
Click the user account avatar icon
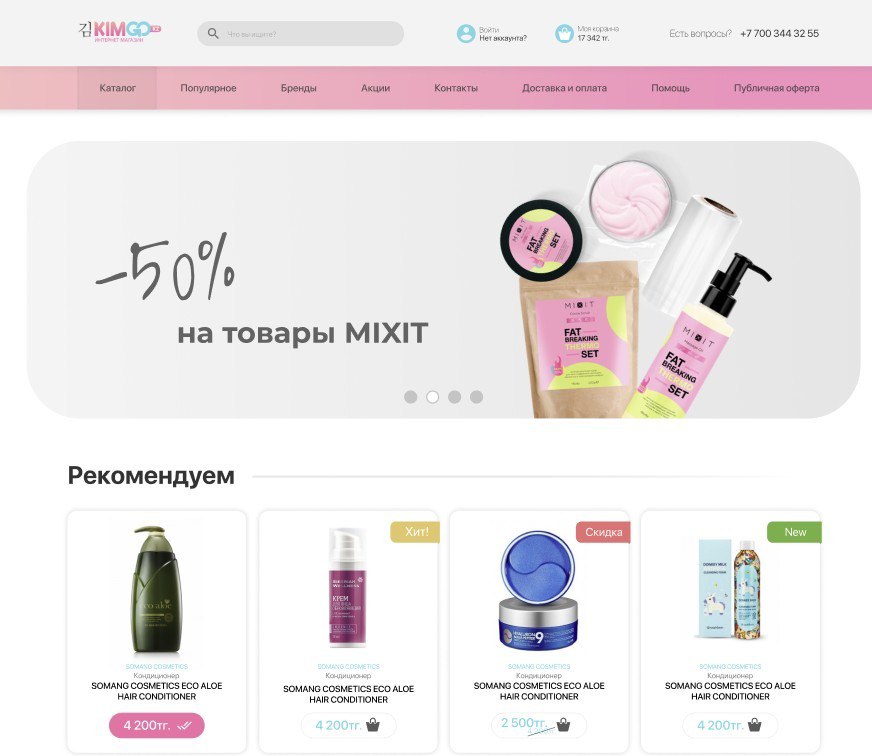point(465,33)
